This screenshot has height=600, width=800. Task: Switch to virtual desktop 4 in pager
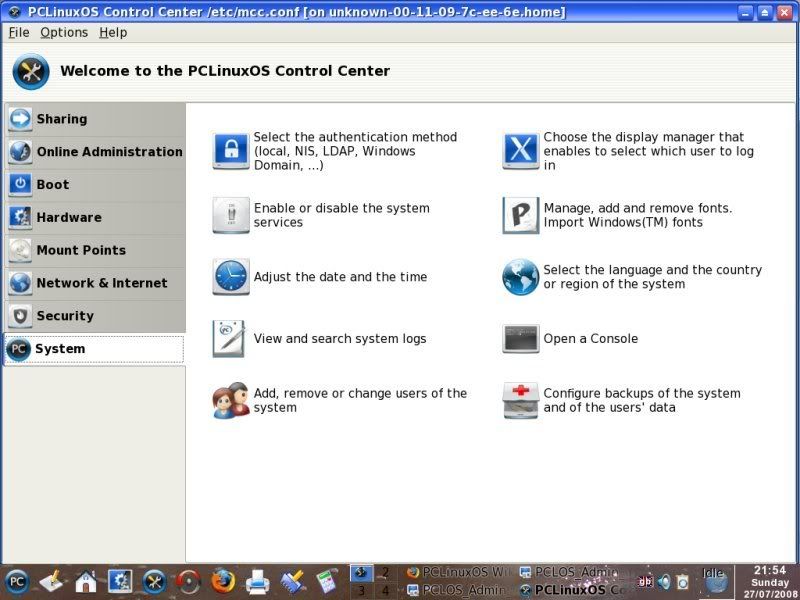[385, 590]
